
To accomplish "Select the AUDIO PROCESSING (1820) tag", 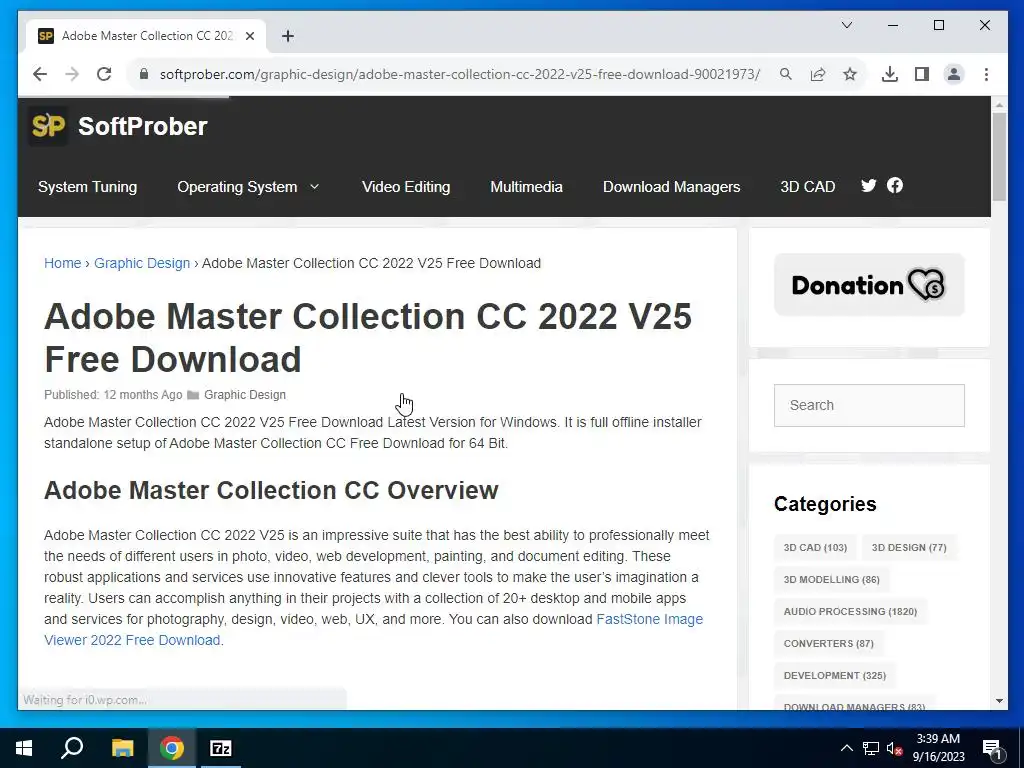I will tap(850, 611).
